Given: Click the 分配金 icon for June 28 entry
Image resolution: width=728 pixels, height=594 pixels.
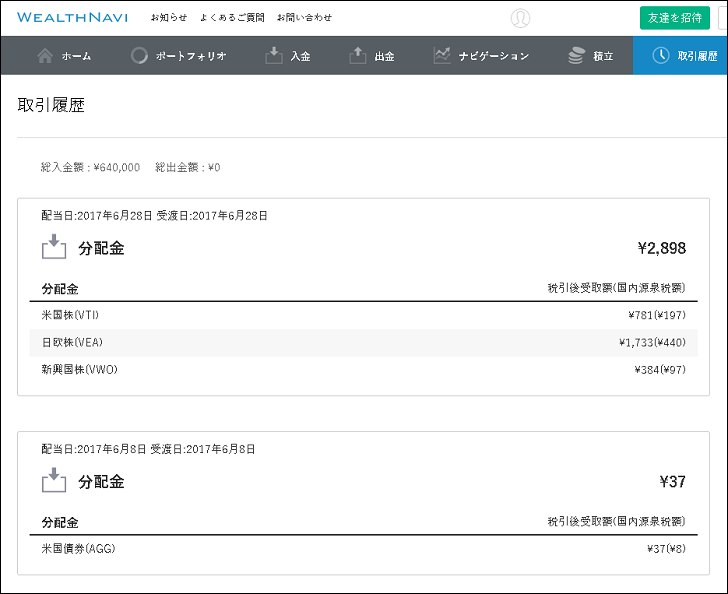Looking at the screenshot, I should click(54, 247).
